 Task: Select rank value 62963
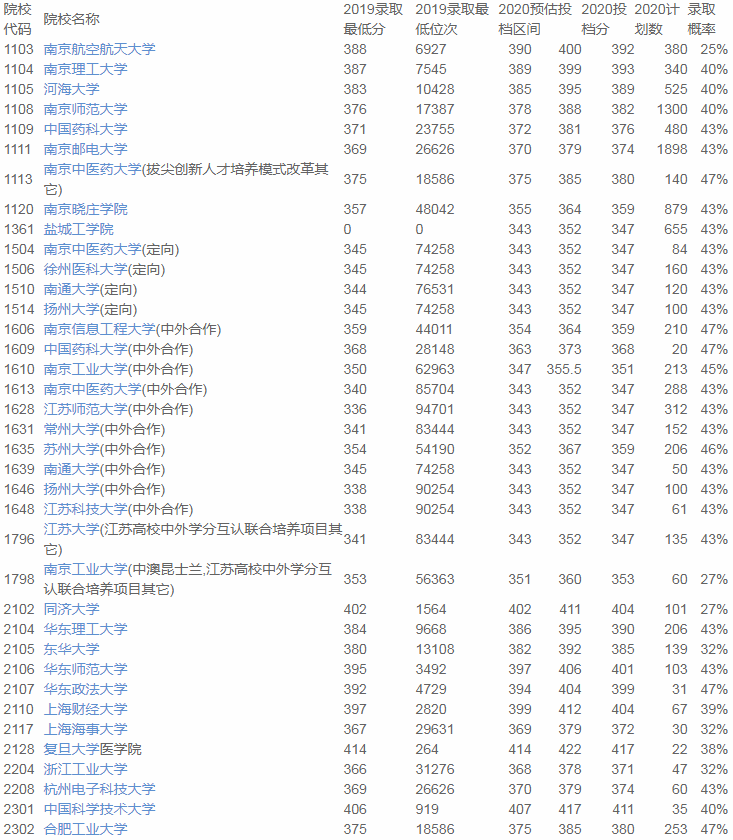pos(435,369)
